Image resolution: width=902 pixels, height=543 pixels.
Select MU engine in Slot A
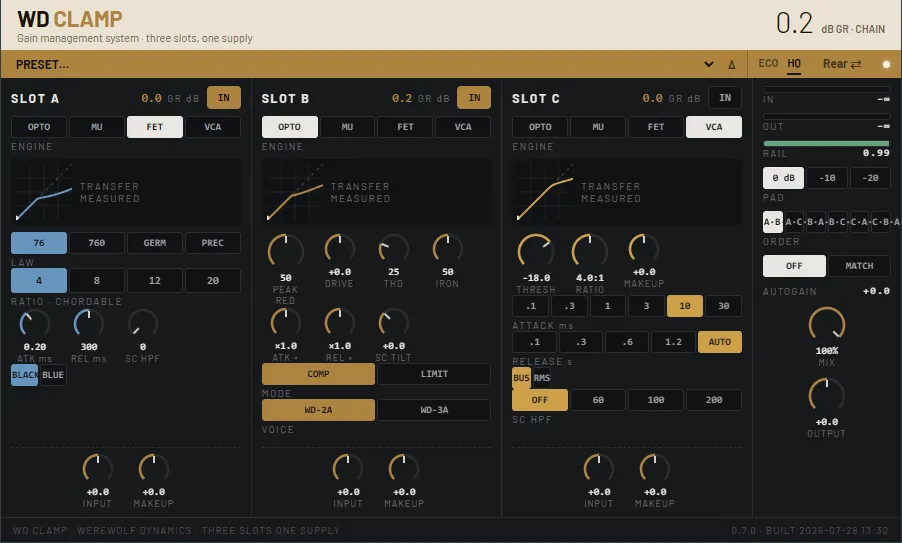point(97,127)
